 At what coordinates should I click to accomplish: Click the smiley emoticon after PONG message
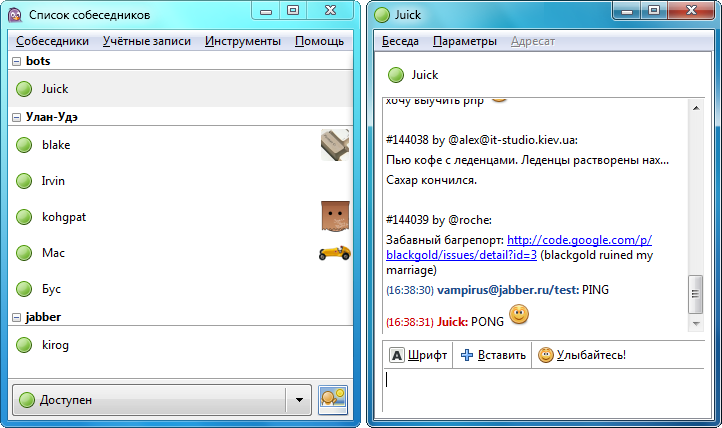(519, 314)
